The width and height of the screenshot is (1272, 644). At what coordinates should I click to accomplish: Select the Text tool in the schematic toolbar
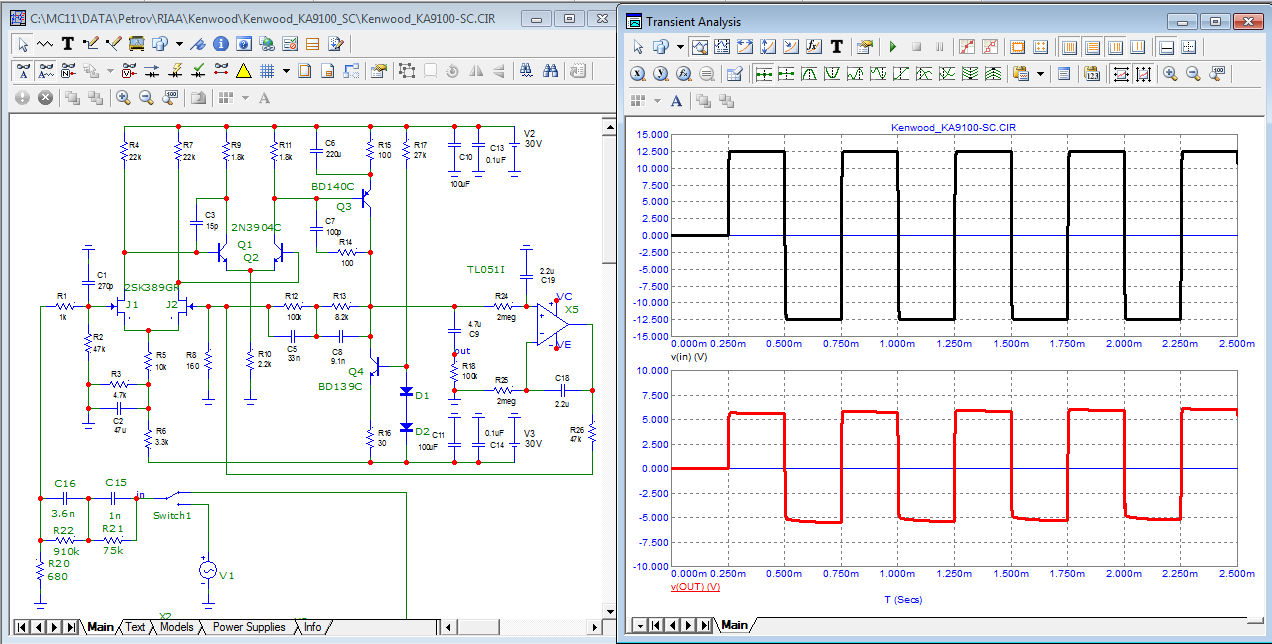[67, 43]
